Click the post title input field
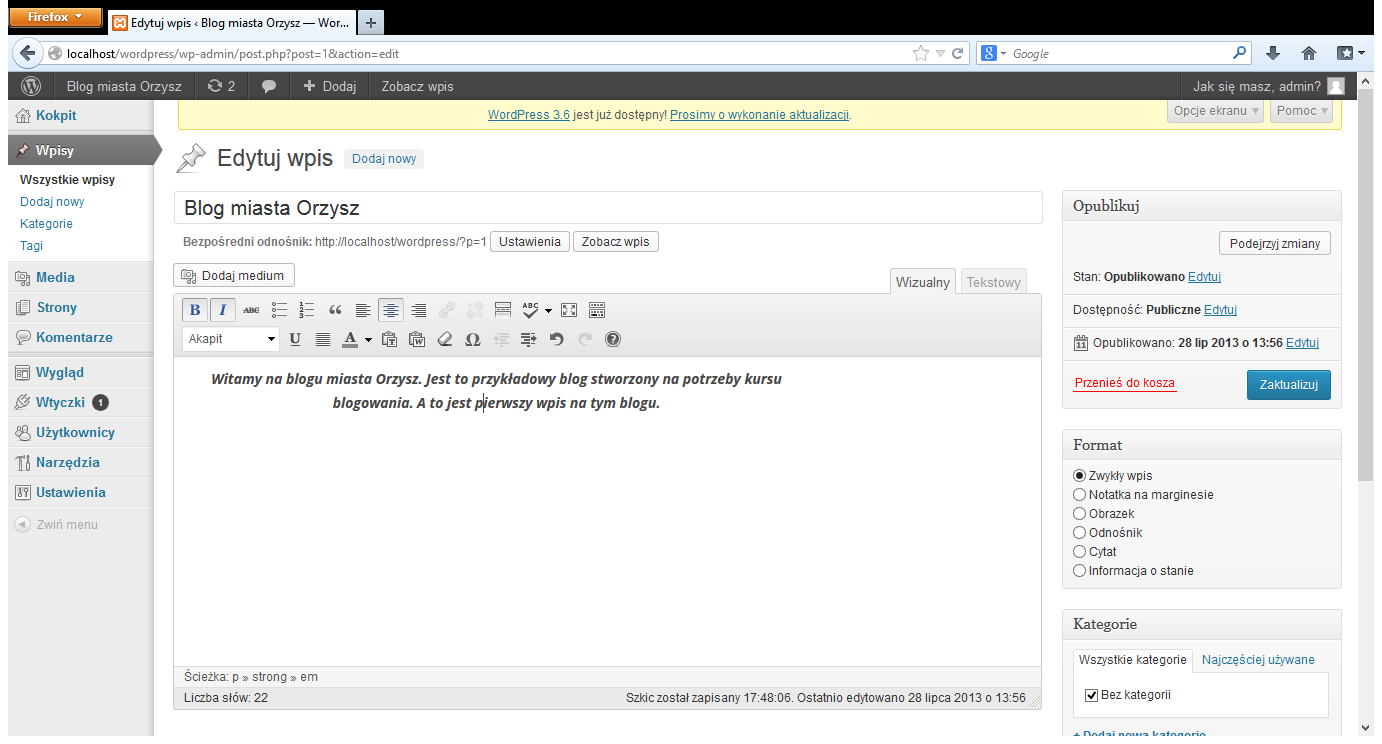The height and width of the screenshot is (744, 1382). coord(608,209)
